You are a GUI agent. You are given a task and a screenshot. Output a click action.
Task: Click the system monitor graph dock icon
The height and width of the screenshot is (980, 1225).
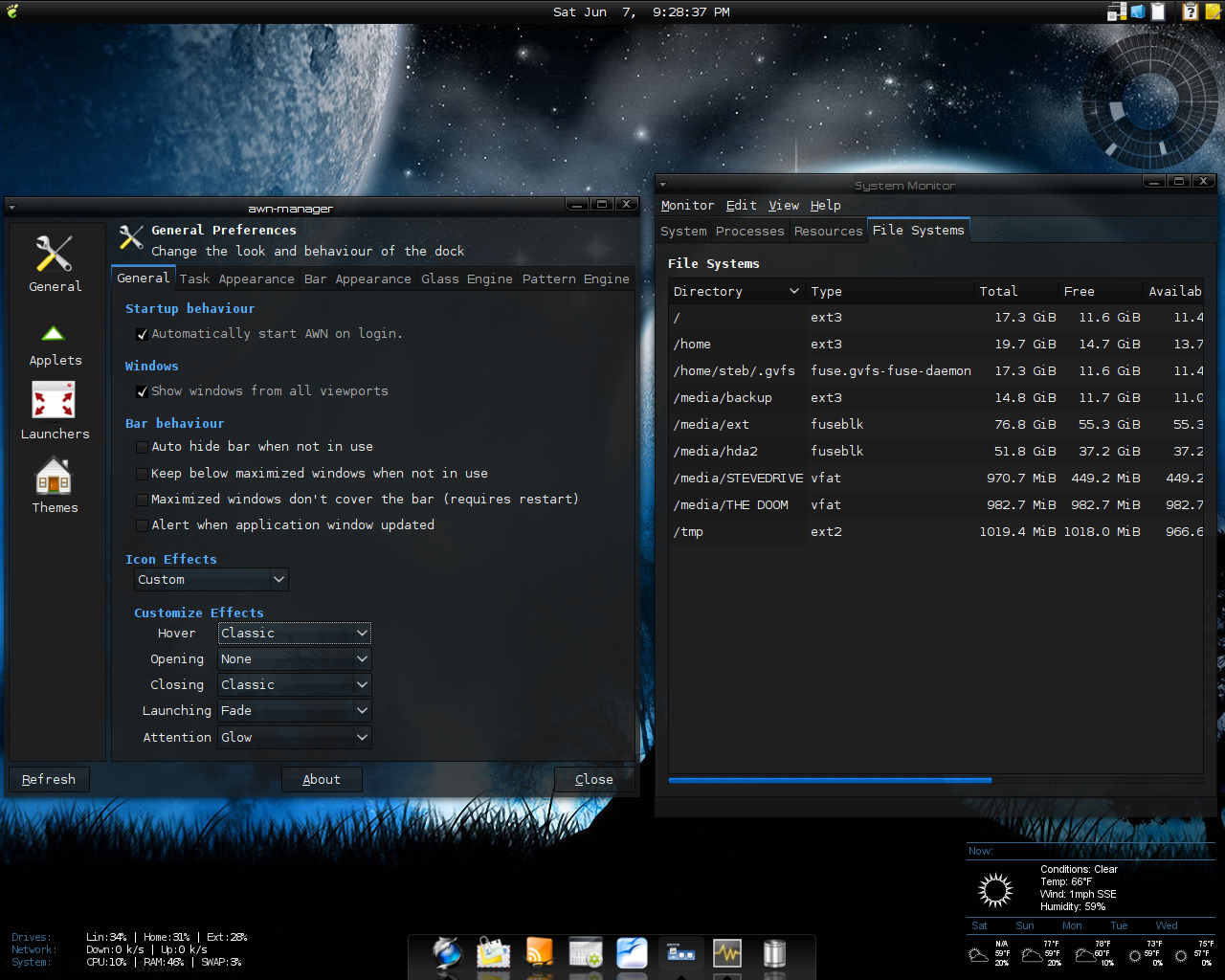(727, 953)
